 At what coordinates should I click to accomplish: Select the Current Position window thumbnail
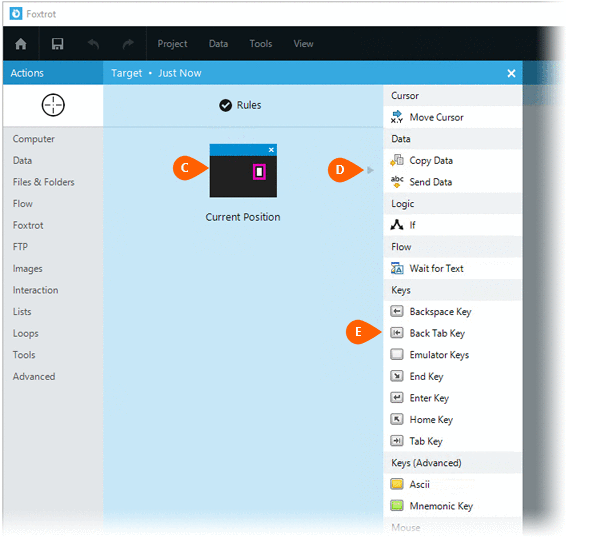coord(243,171)
